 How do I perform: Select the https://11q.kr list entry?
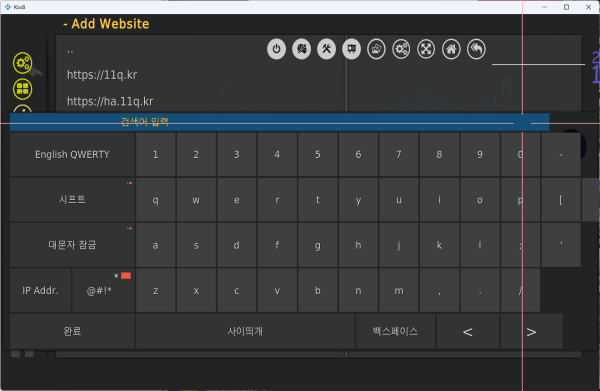pyautogui.click(x=201, y=75)
